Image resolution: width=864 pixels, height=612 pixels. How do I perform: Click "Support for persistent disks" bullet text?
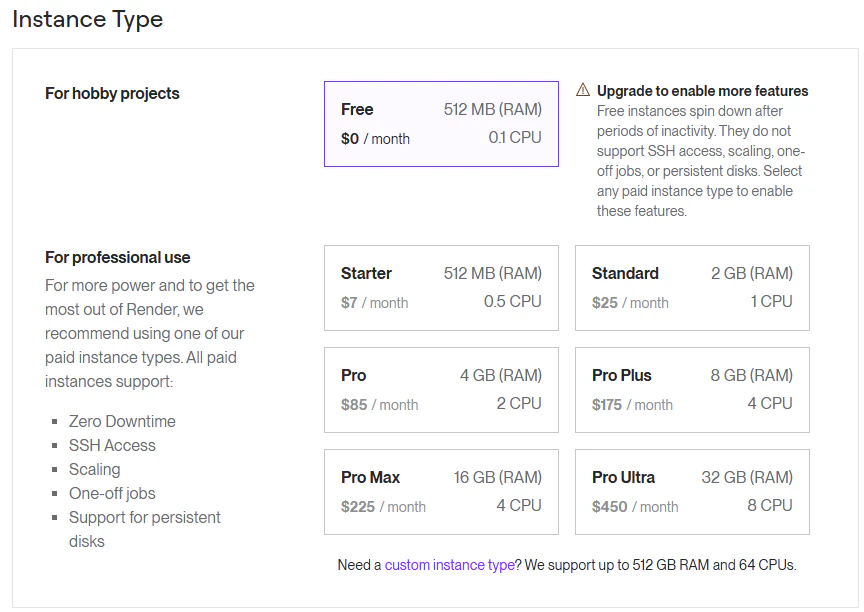(144, 517)
